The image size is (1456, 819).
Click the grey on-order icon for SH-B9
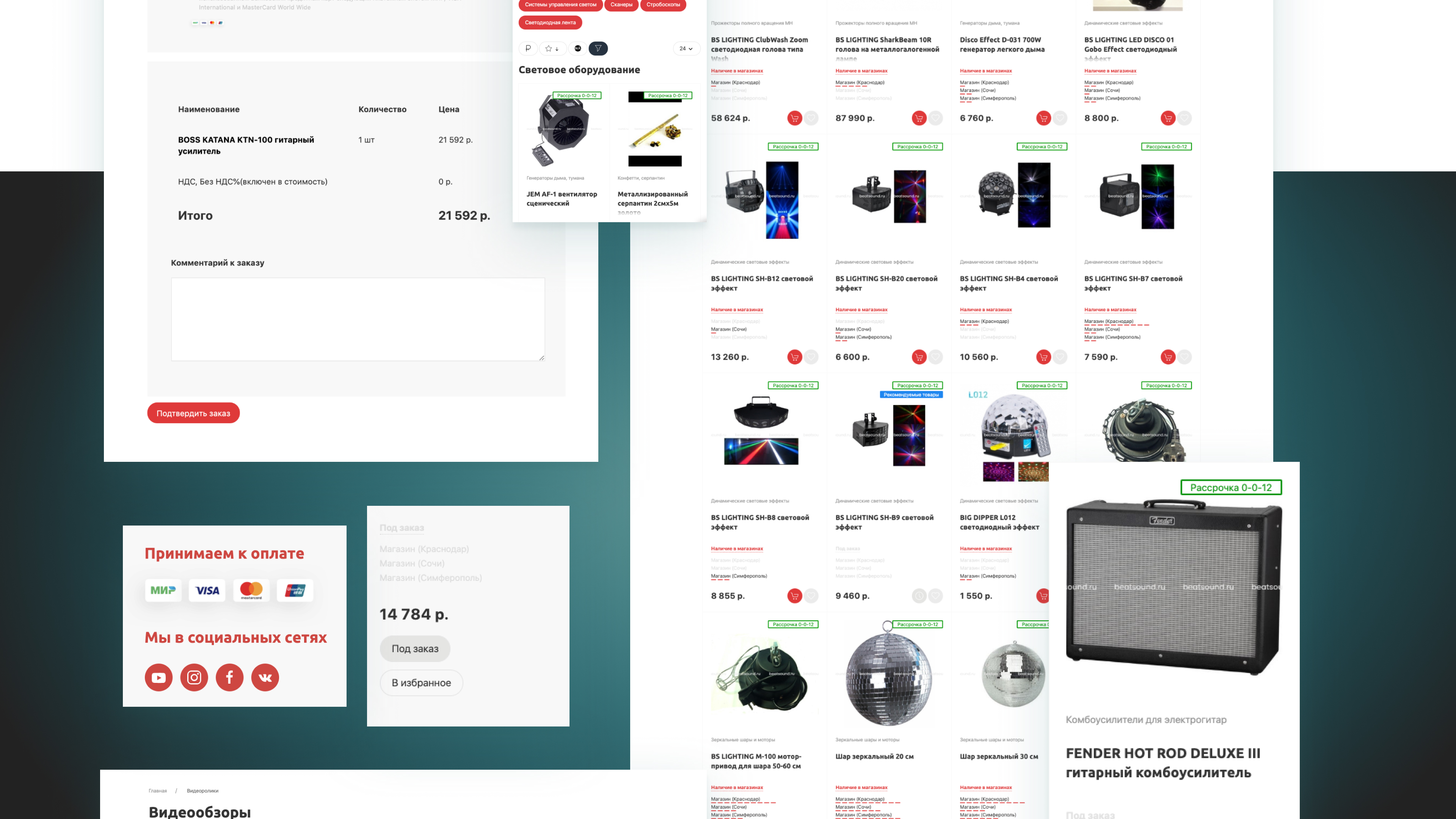tap(919, 596)
